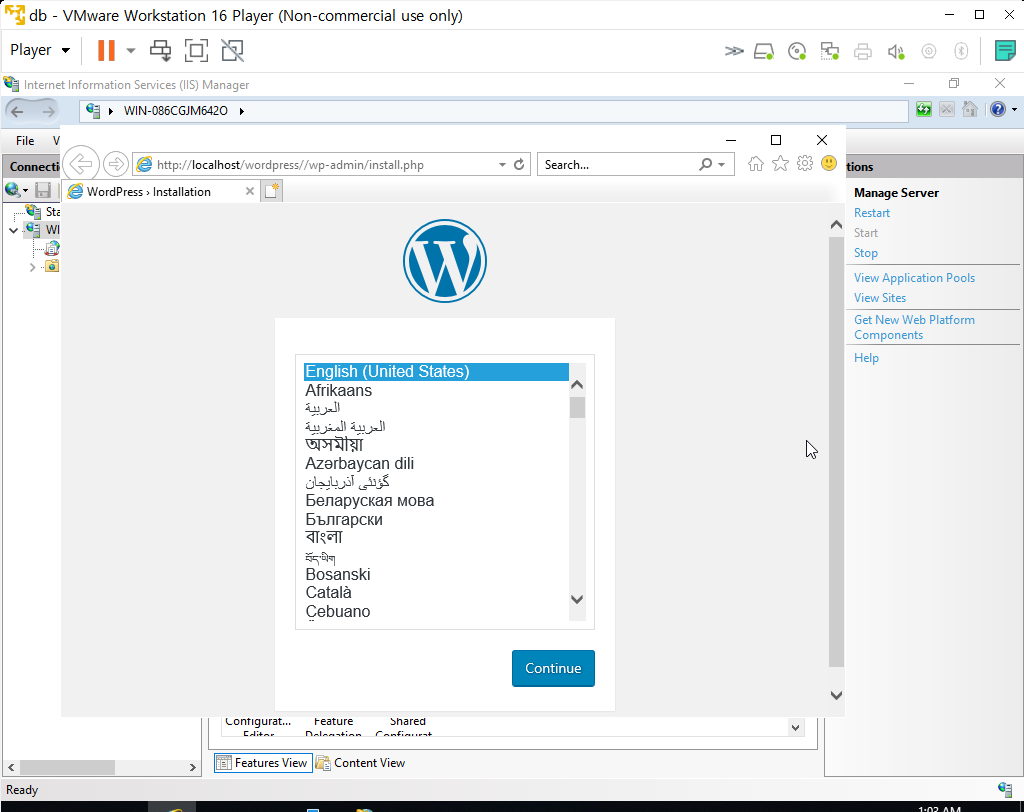Click the IIS Manager back navigation arrow
Image resolution: width=1024 pixels, height=812 pixels.
pyautogui.click(x=18, y=111)
